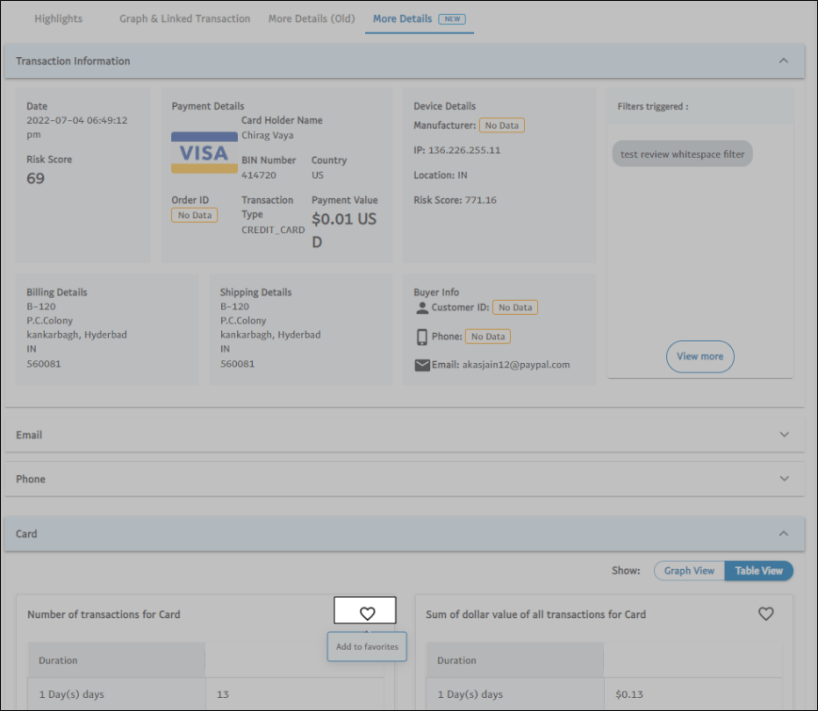Screen dimensions: 818x711
Task: Open the Highlights tab
Action: [58, 19]
